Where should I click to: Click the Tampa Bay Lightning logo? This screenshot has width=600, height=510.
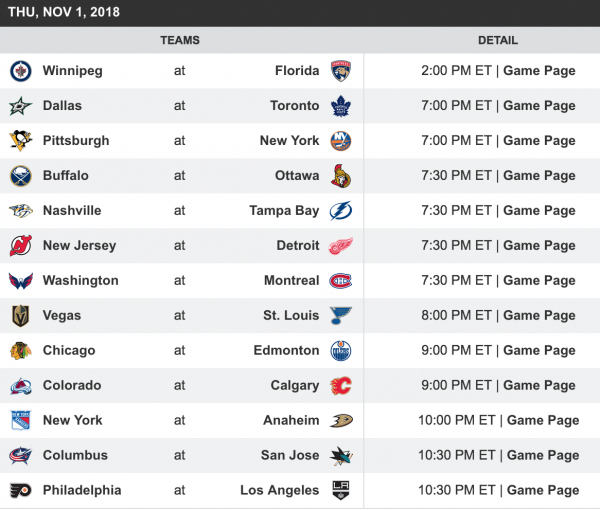(340, 211)
